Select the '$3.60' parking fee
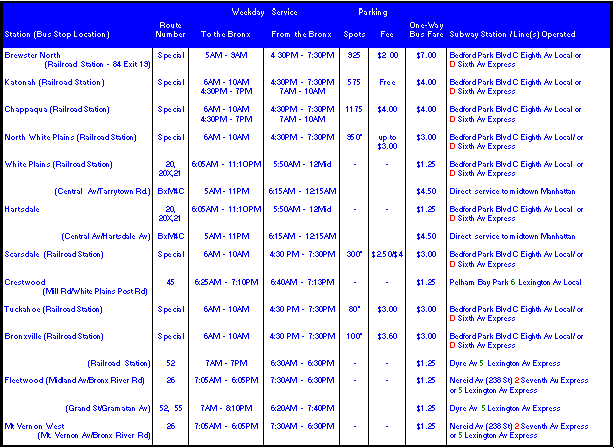Screen dimensions: 615x448 pyautogui.click(x=387, y=336)
